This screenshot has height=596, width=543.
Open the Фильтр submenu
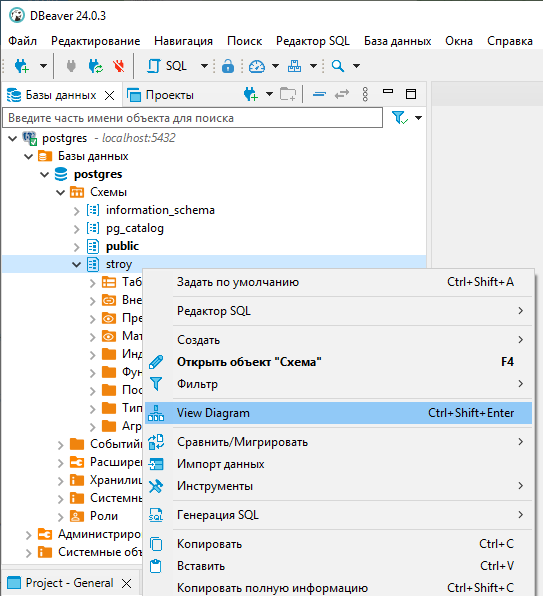(x=338, y=384)
